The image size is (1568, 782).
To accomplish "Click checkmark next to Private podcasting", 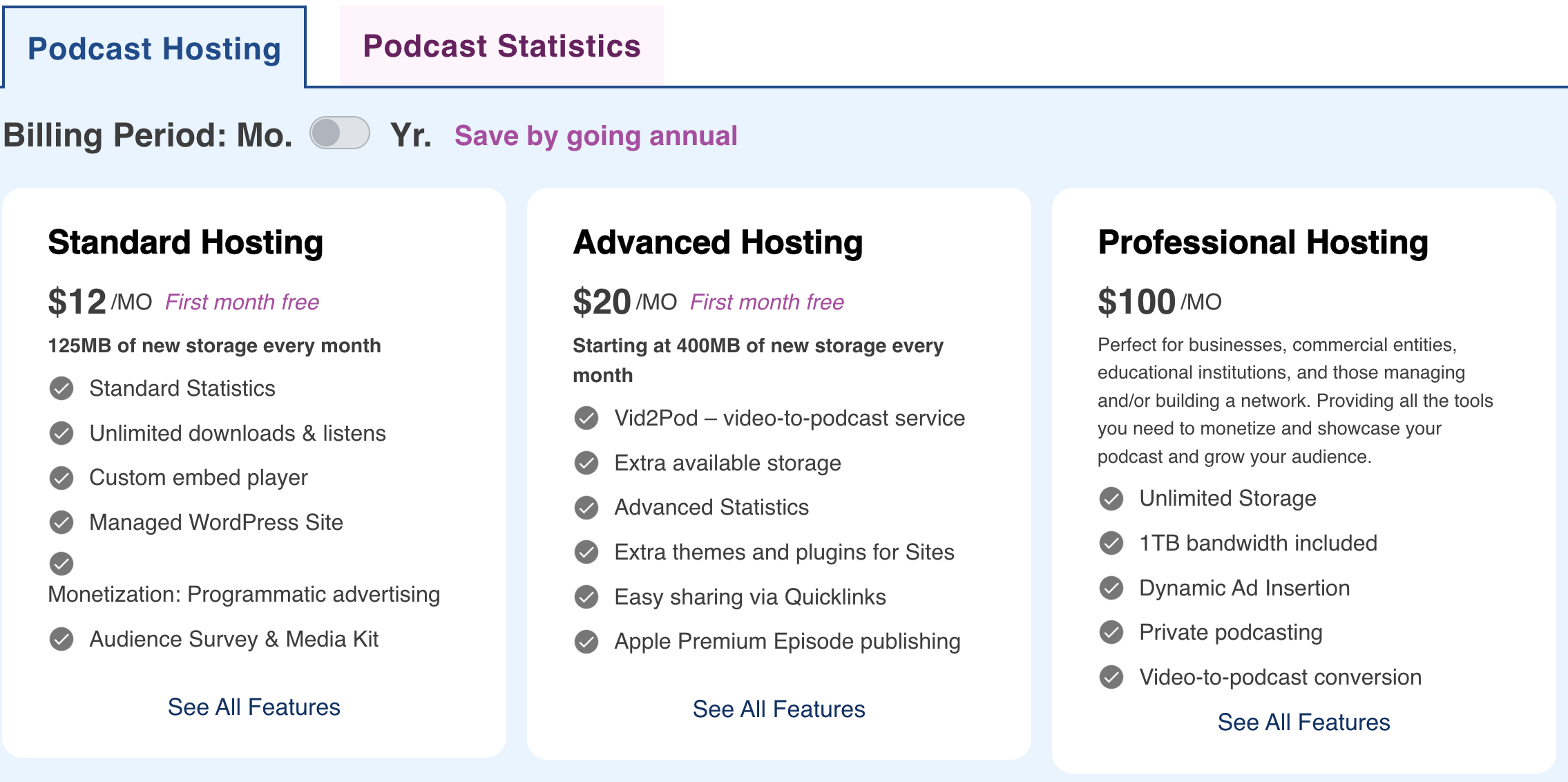I will pyautogui.click(x=1111, y=632).
